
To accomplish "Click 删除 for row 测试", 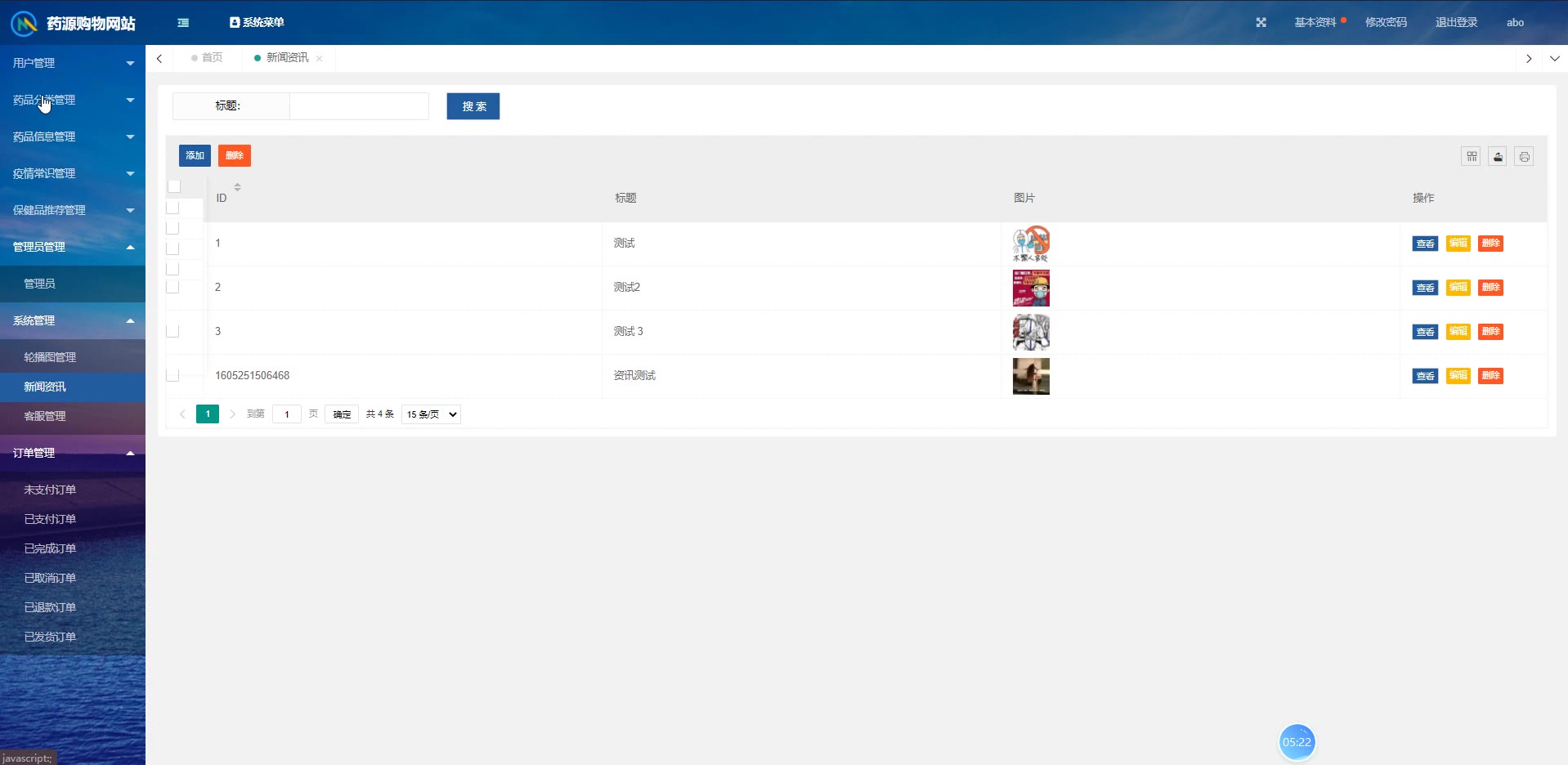I will coord(1490,244).
